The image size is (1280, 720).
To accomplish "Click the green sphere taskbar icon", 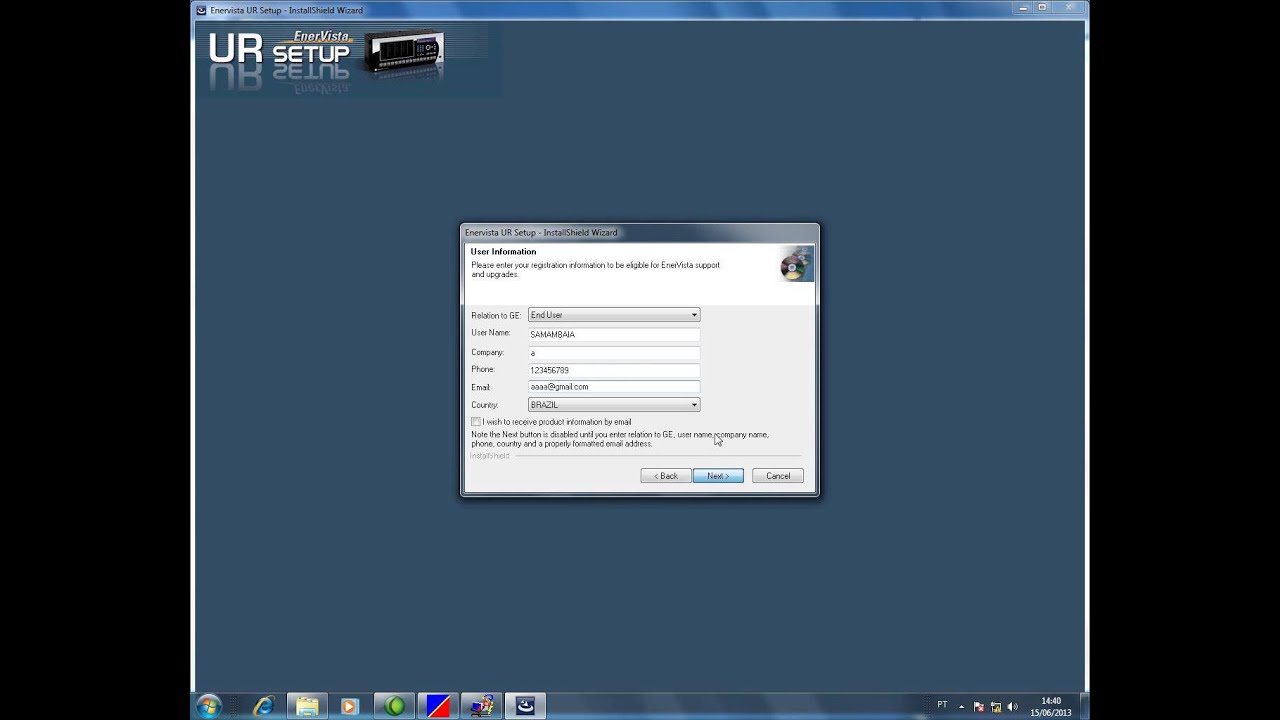I will [x=395, y=706].
